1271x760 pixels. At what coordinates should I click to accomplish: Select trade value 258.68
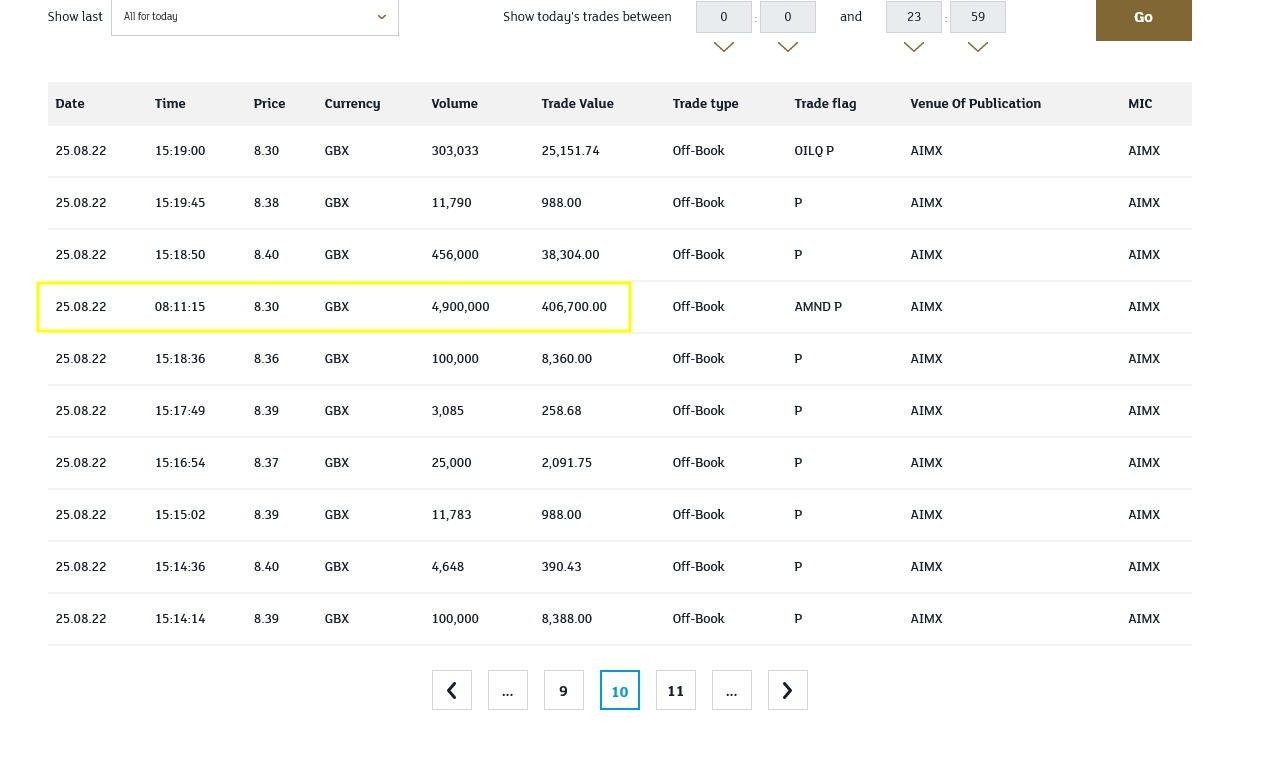561,411
